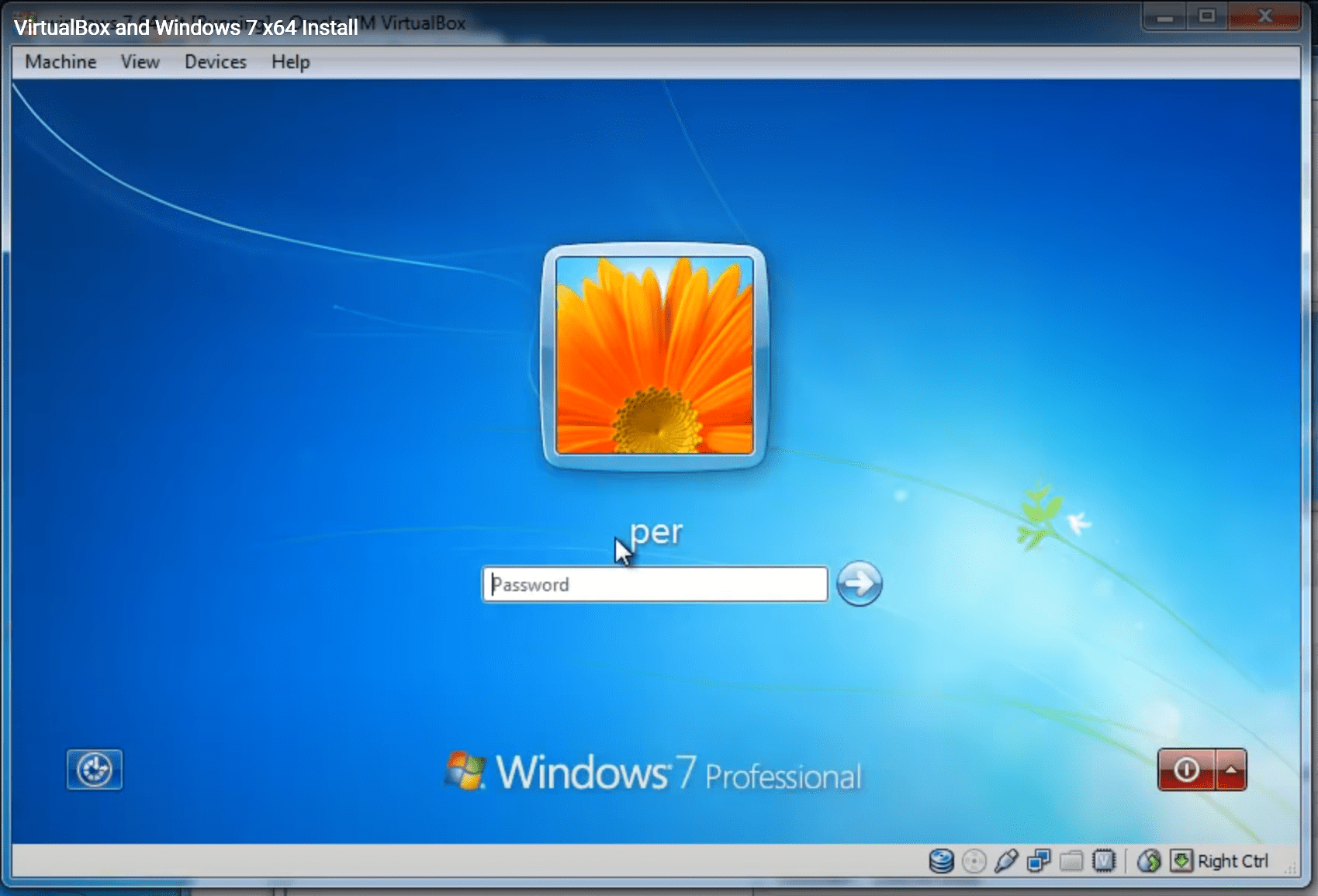The image size is (1318, 896).
Task: Select the orange flower user picture
Action: tap(655, 356)
